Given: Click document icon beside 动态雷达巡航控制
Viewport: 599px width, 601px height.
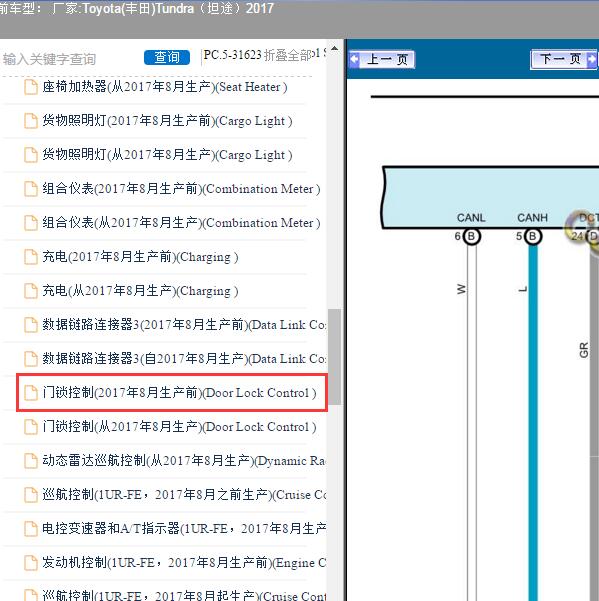Looking at the screenshot, I should point(31,461).
